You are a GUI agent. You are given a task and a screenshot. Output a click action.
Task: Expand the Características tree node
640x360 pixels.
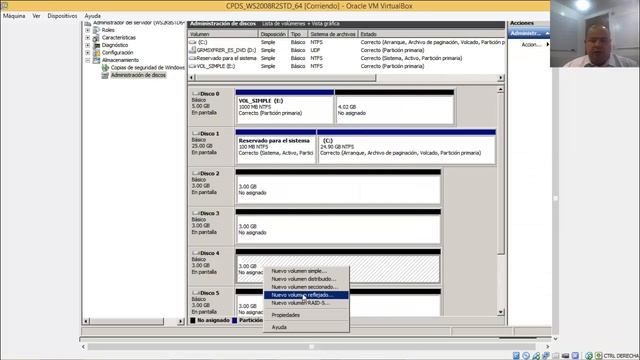pos(87,38)
